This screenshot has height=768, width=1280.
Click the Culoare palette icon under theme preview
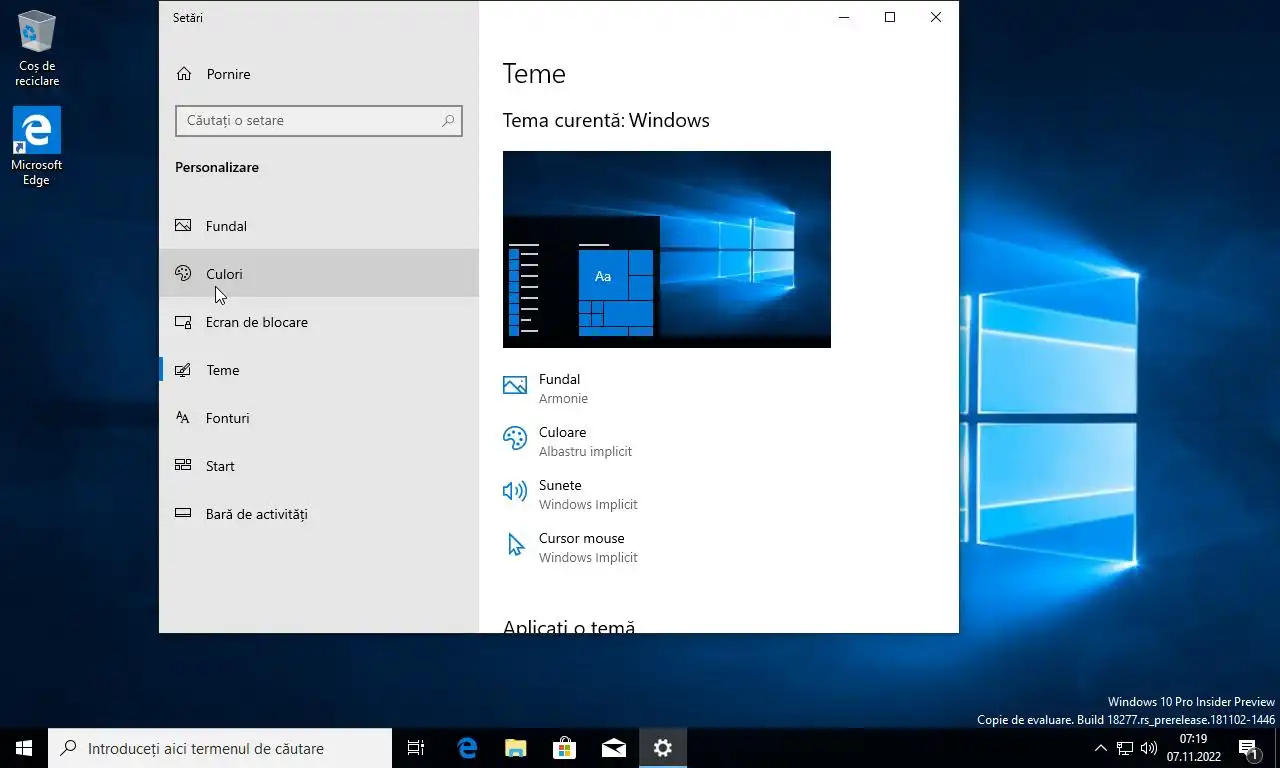515,438
